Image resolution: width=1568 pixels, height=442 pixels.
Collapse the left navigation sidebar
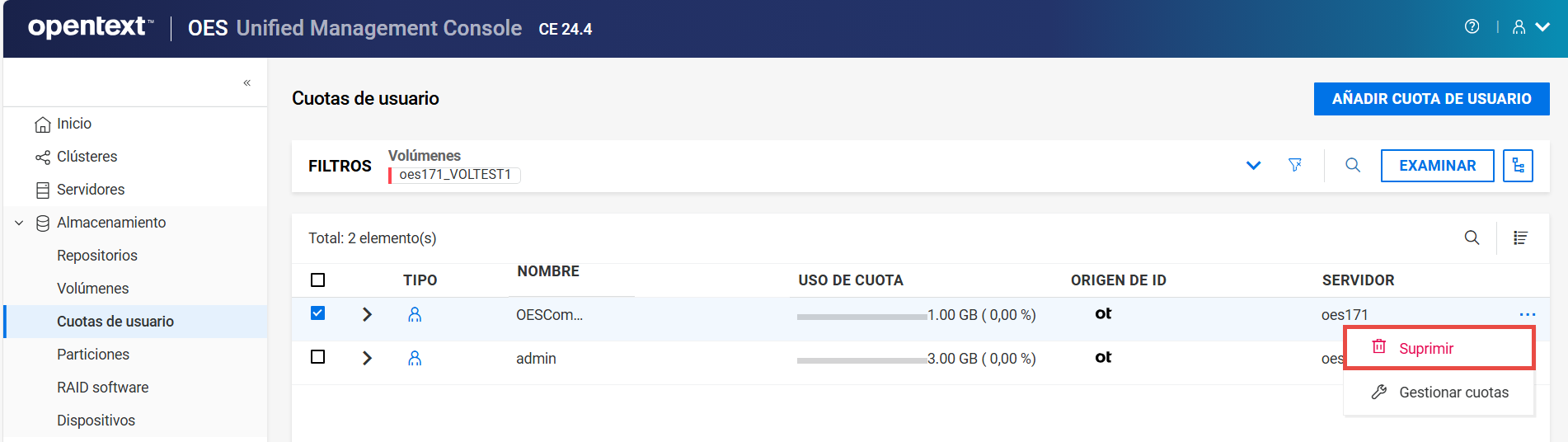pos(246,82)
